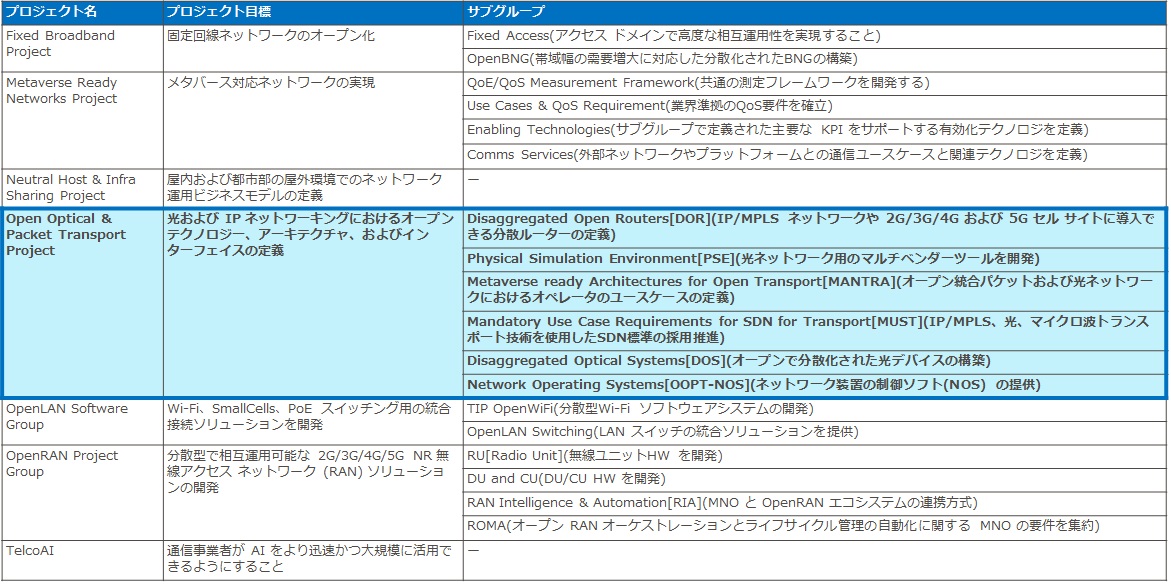Screen dimensions: 1171x585
Task: Select the 固定回線ネットワークのオープン化 cell
Action: pos(313,48)
